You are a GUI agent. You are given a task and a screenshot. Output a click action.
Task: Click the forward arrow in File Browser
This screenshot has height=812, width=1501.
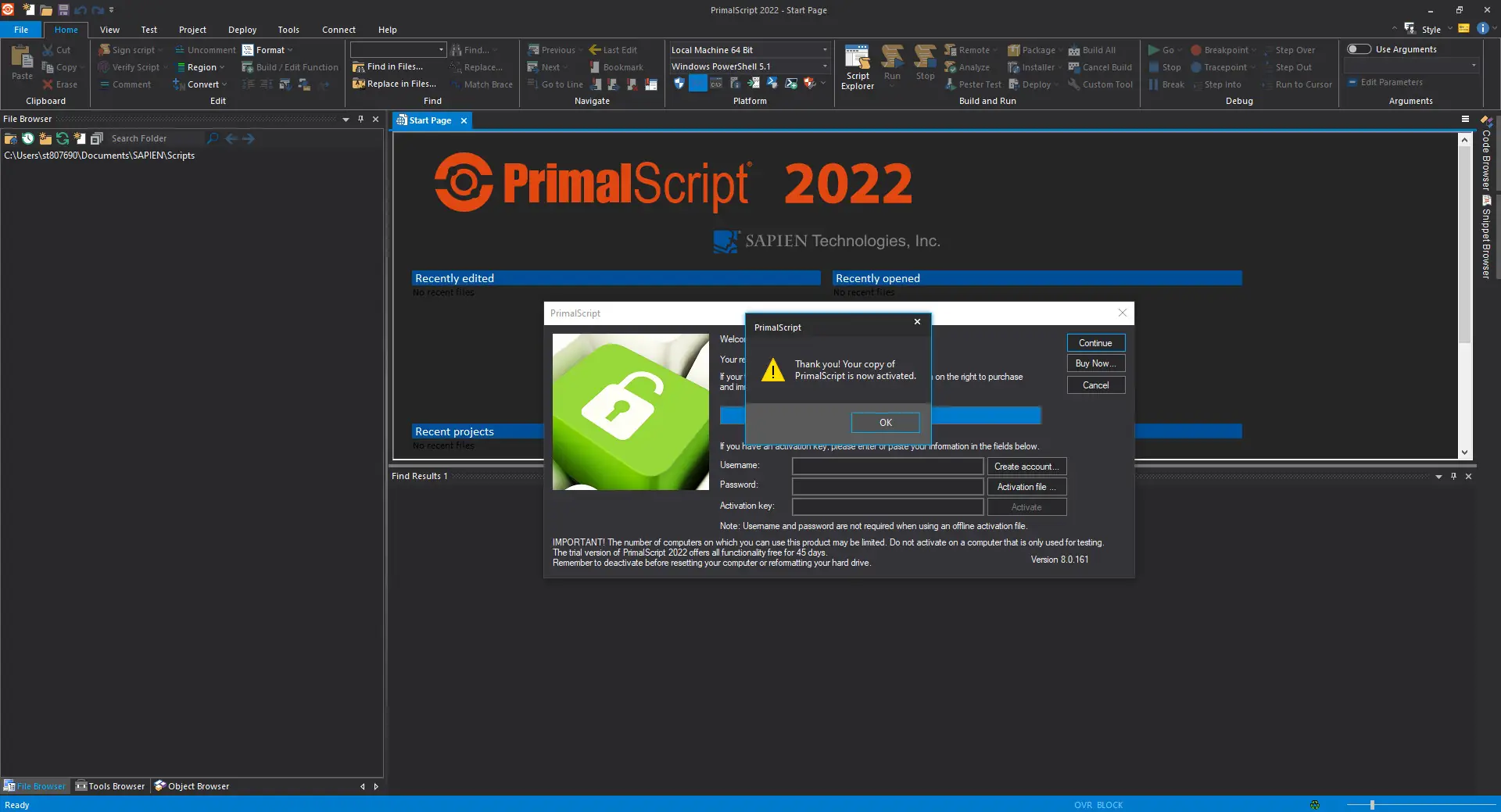pyautogui.click(x=249, y=138)
